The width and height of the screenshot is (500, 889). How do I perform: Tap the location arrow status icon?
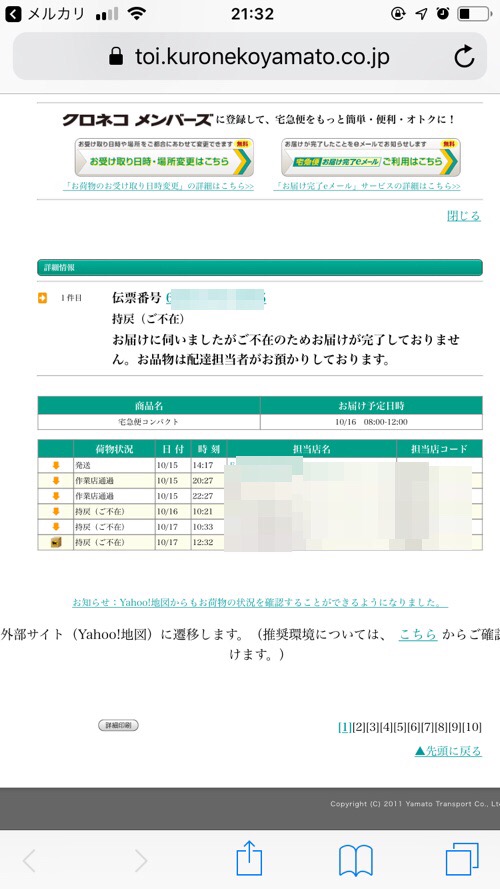pos(421,14)
